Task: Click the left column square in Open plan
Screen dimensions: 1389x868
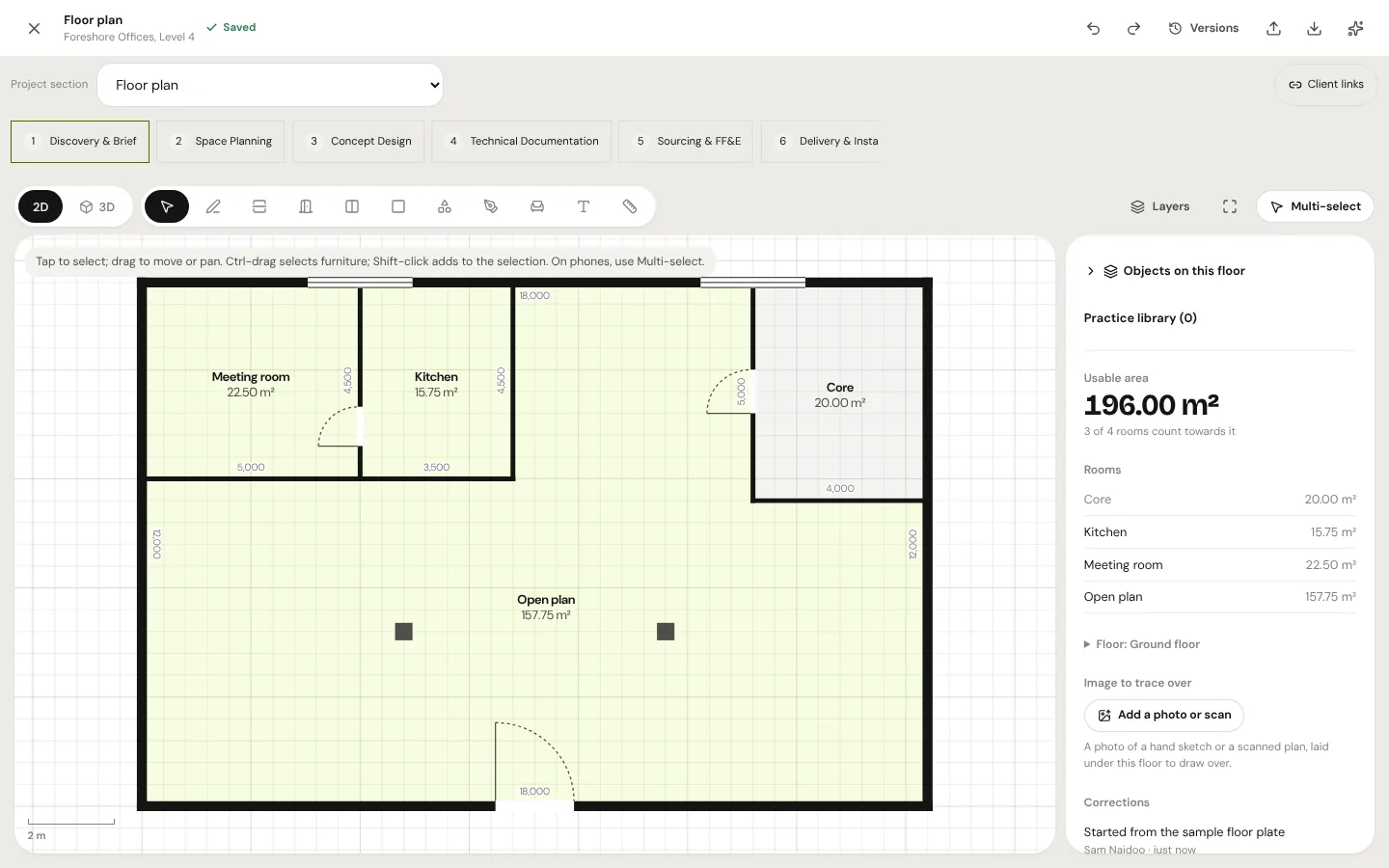Action: click(x=404, y=632)
